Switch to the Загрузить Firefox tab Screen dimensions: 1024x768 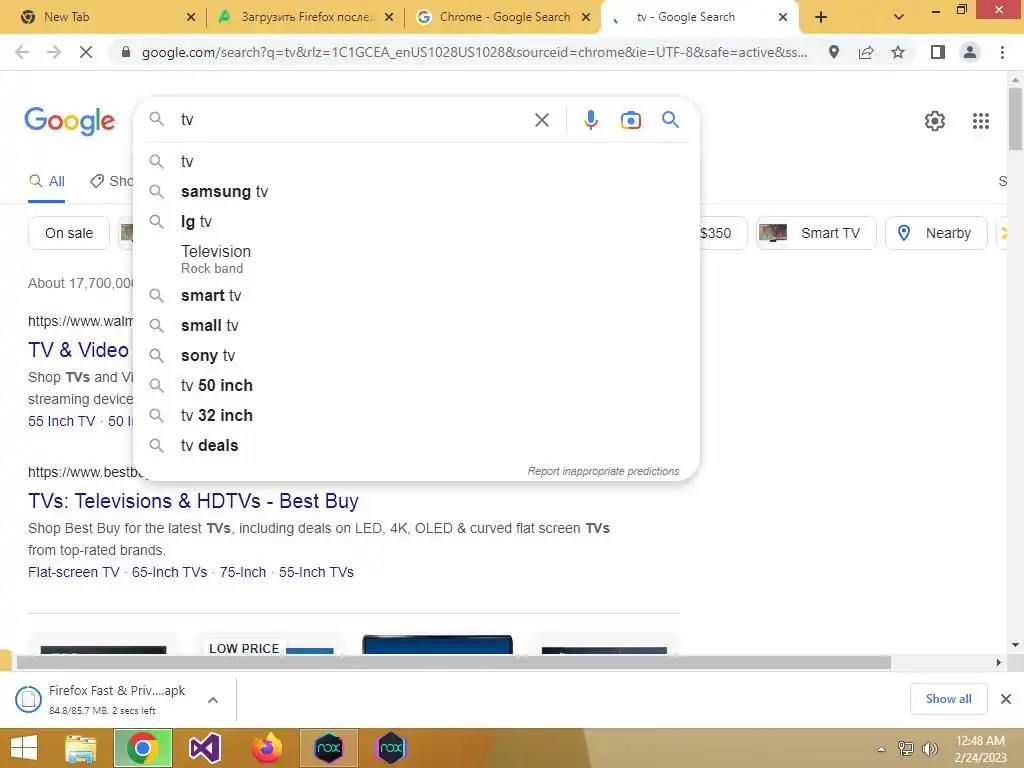(307, 17)
